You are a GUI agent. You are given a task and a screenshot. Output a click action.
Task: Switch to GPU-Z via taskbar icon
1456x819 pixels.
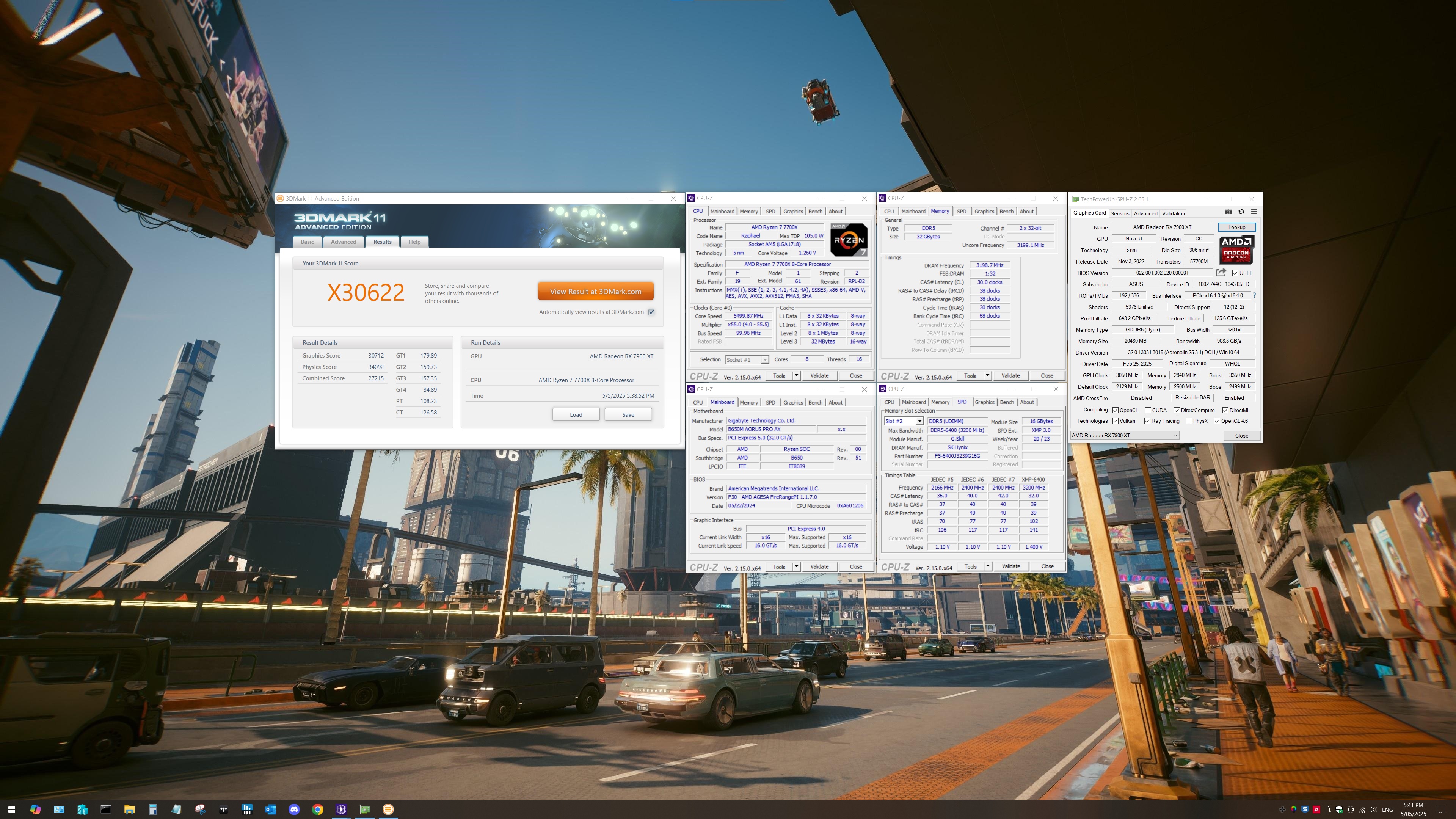364,810
